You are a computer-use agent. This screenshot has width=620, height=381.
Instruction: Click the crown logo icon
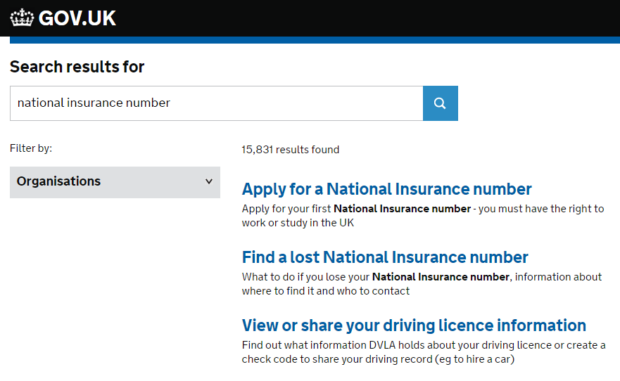[x=22, y=18]
